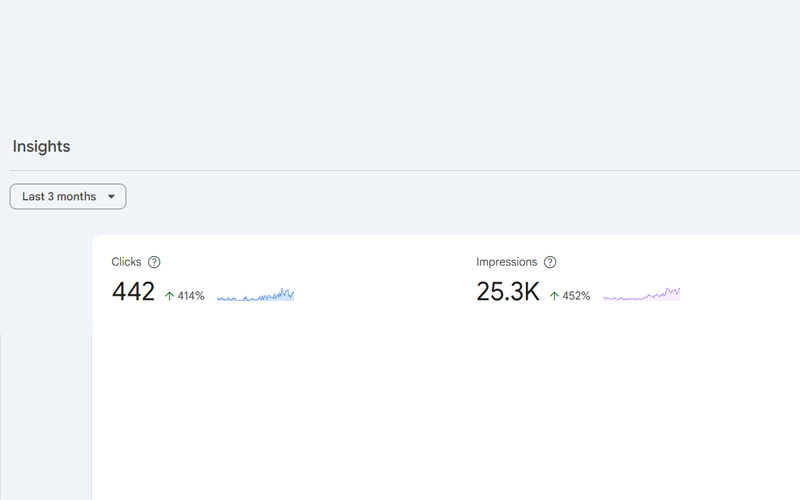Select the Clicks metric label

[126, 262]
